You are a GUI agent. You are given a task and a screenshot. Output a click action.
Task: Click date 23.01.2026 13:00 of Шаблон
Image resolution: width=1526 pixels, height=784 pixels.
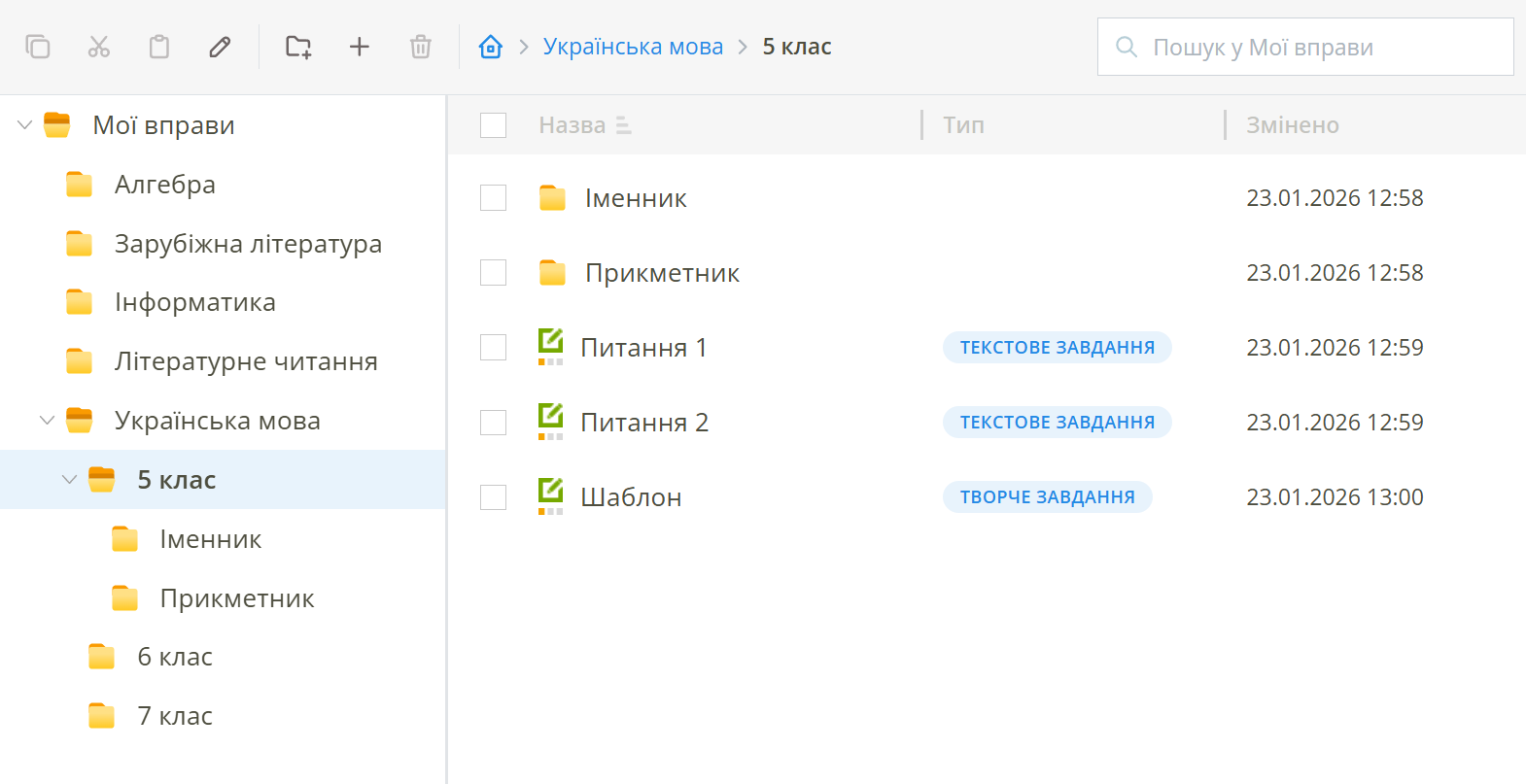coord(1335,497)
